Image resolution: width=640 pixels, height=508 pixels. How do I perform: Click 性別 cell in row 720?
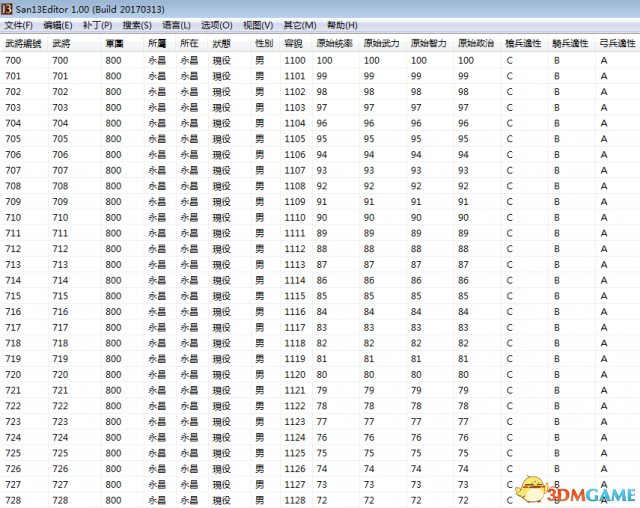(260, 374)
